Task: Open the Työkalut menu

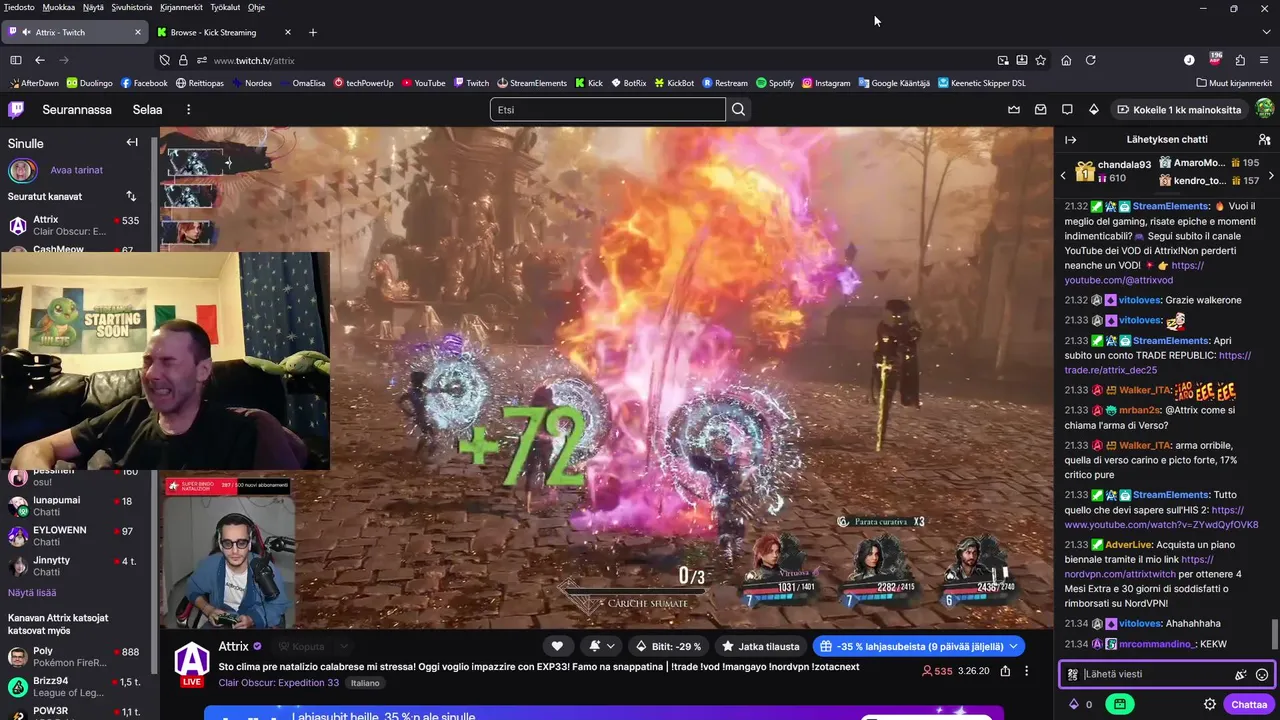Action: 225,7
